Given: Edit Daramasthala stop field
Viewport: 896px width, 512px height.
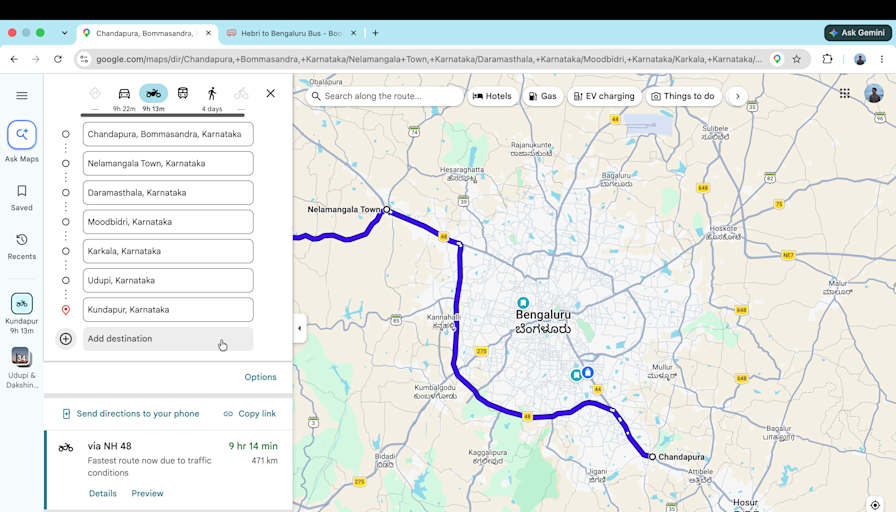Looking at the screenshot, I should click(168, 193).
